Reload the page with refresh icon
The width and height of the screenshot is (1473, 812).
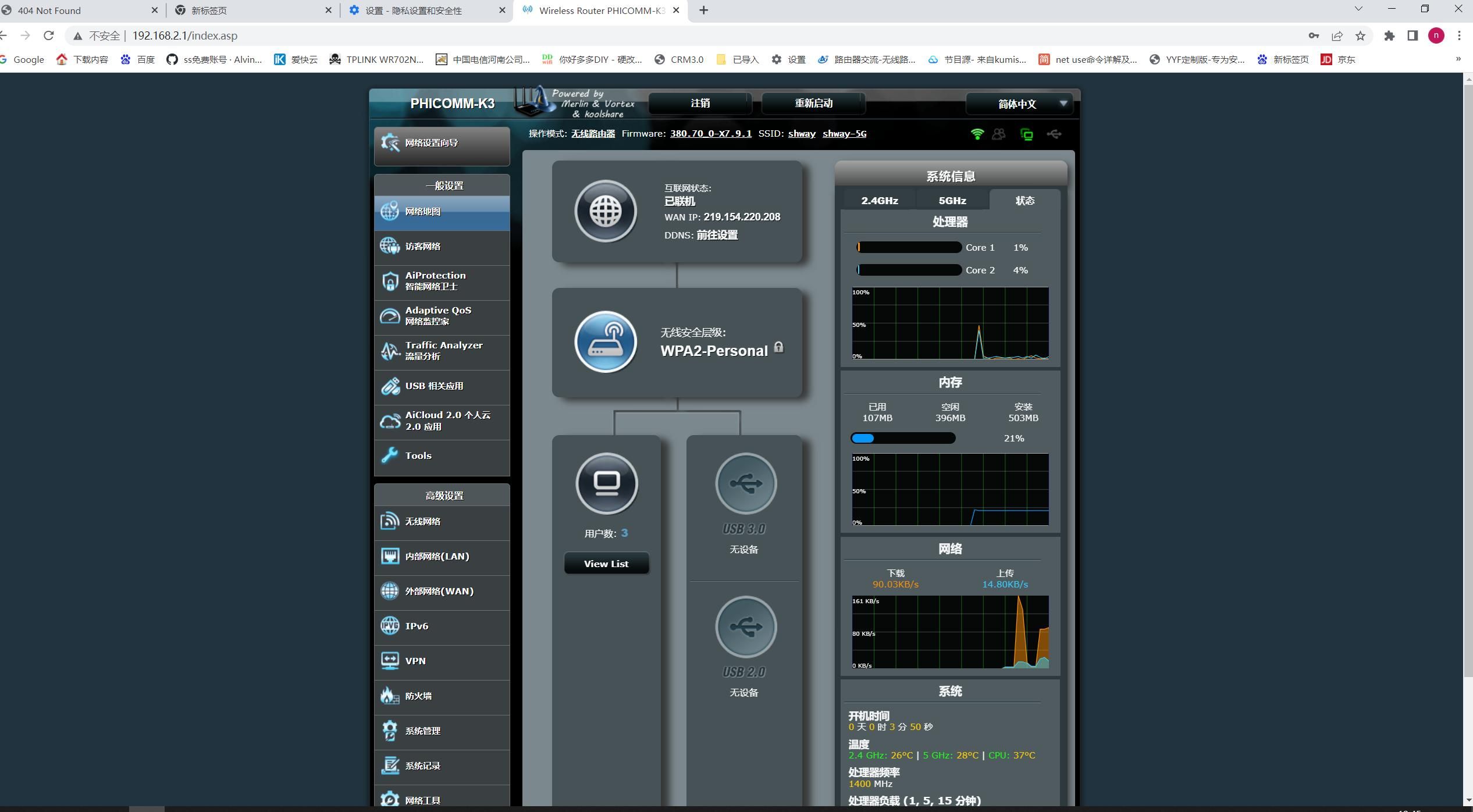49,35
